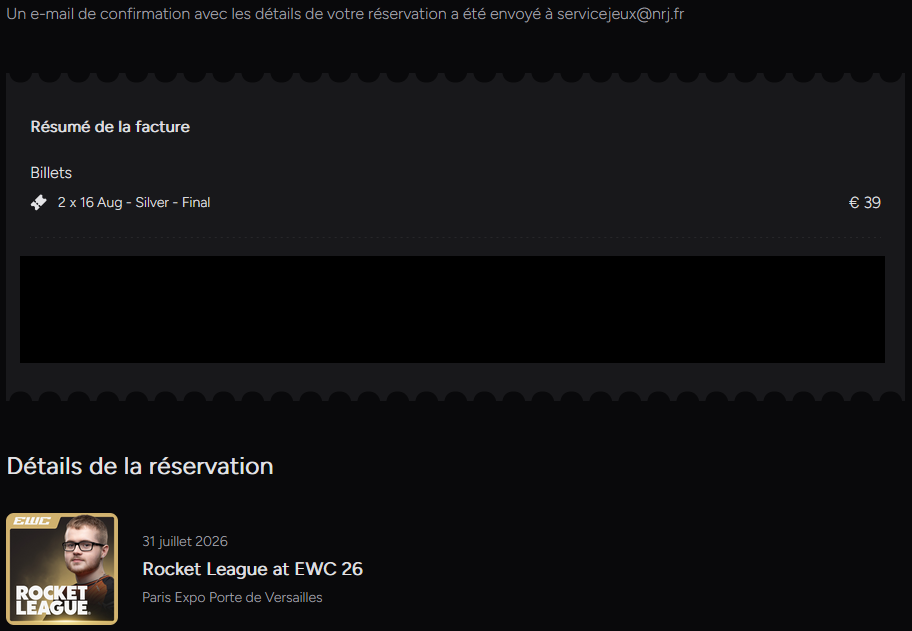The width and height of the screenshot is (912, 631).
Task: Click the € 39 ticket price
Action: click(x=865, y=202)
